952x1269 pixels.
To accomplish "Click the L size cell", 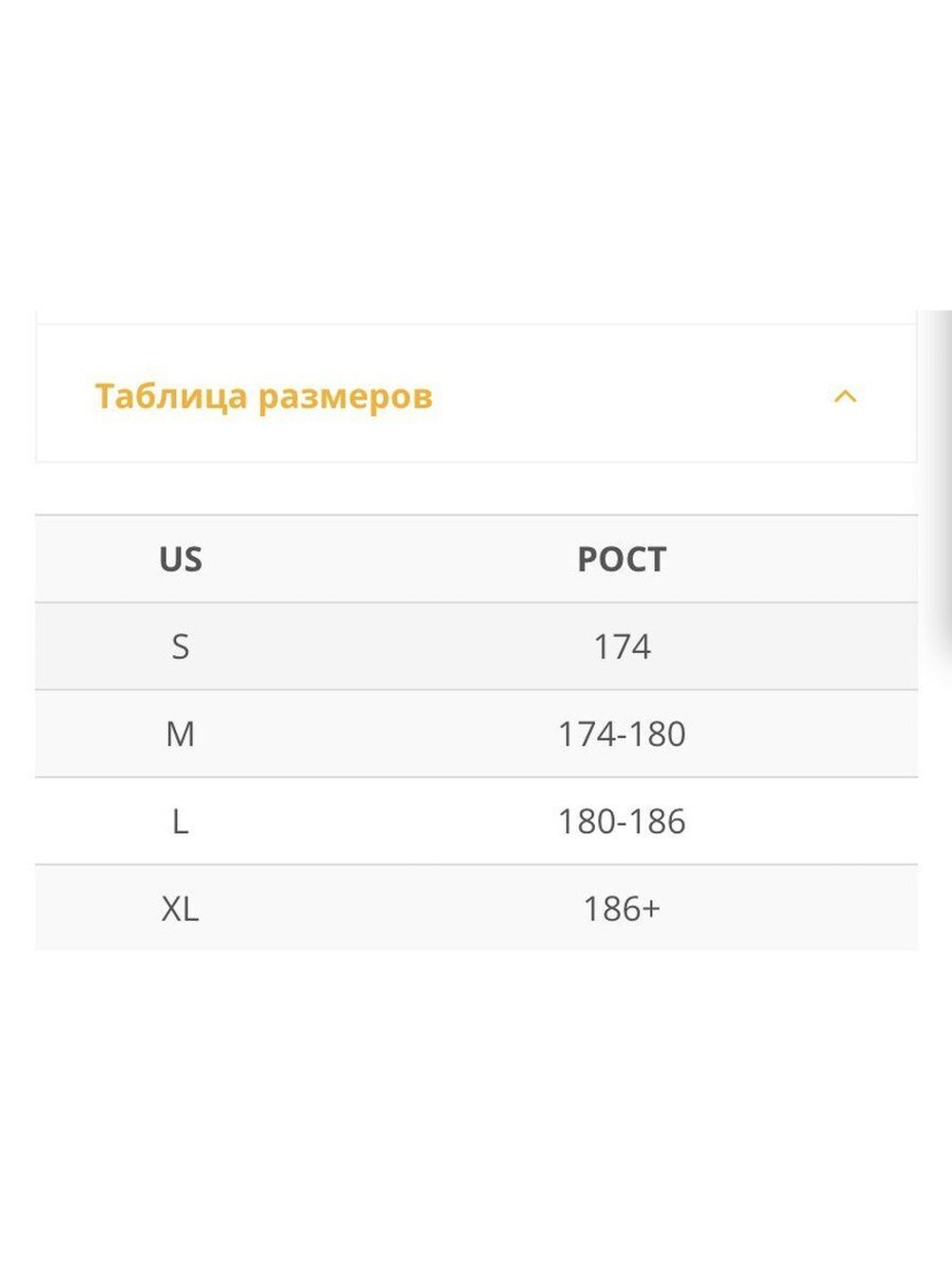I will [x=180, y=822].
